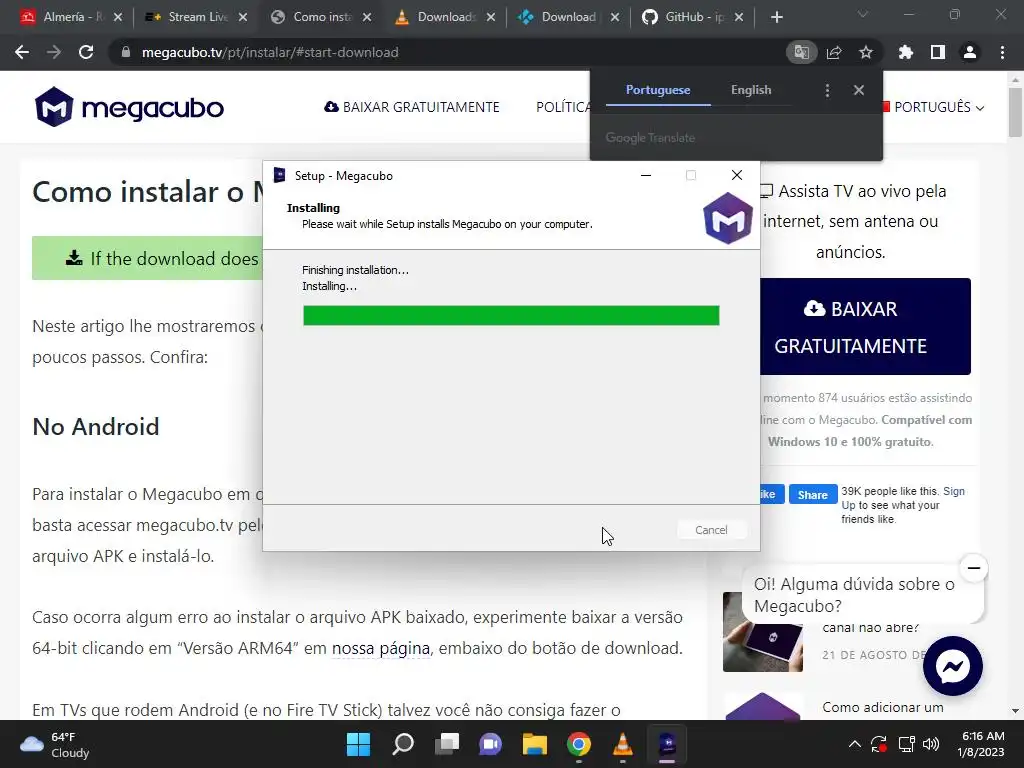Open the Facebook Messenger chat bubble
The image size is (1024, 768).
(x=953, y=666)
